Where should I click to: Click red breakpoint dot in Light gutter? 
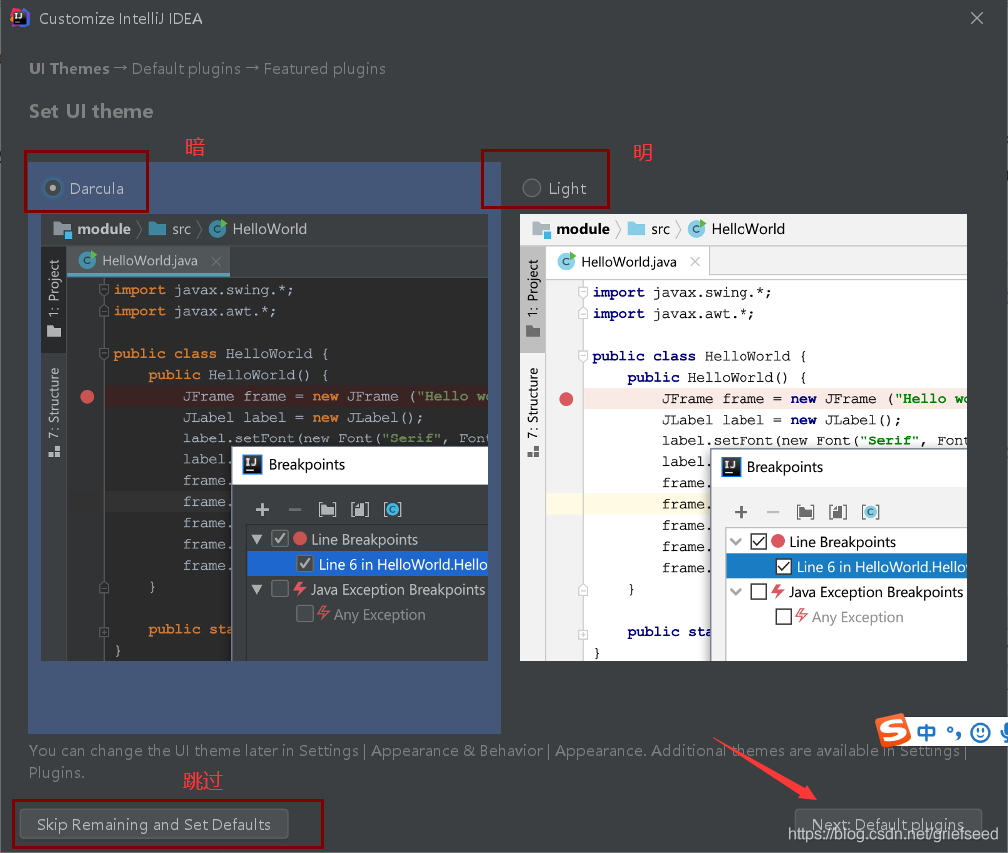click(566, 399)
